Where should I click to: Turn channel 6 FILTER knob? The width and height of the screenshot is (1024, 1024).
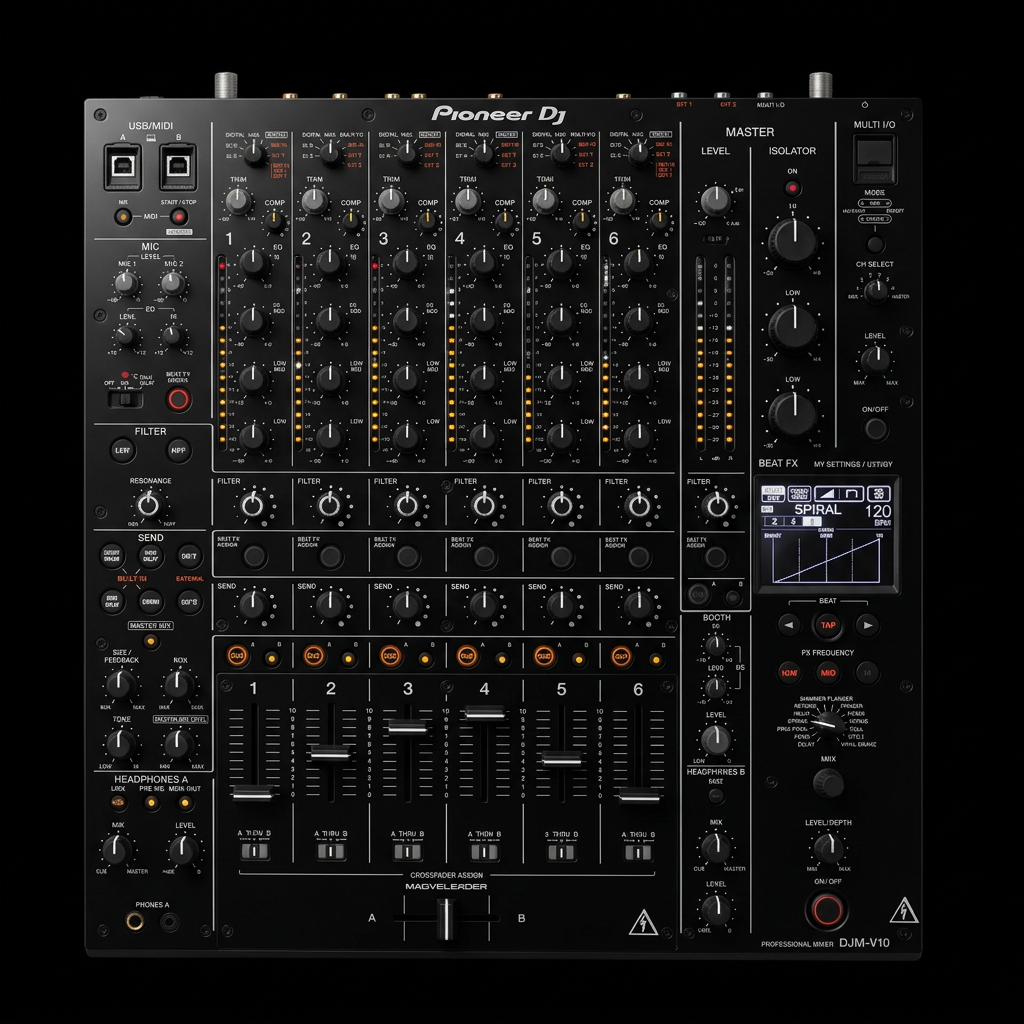[638, 505]
